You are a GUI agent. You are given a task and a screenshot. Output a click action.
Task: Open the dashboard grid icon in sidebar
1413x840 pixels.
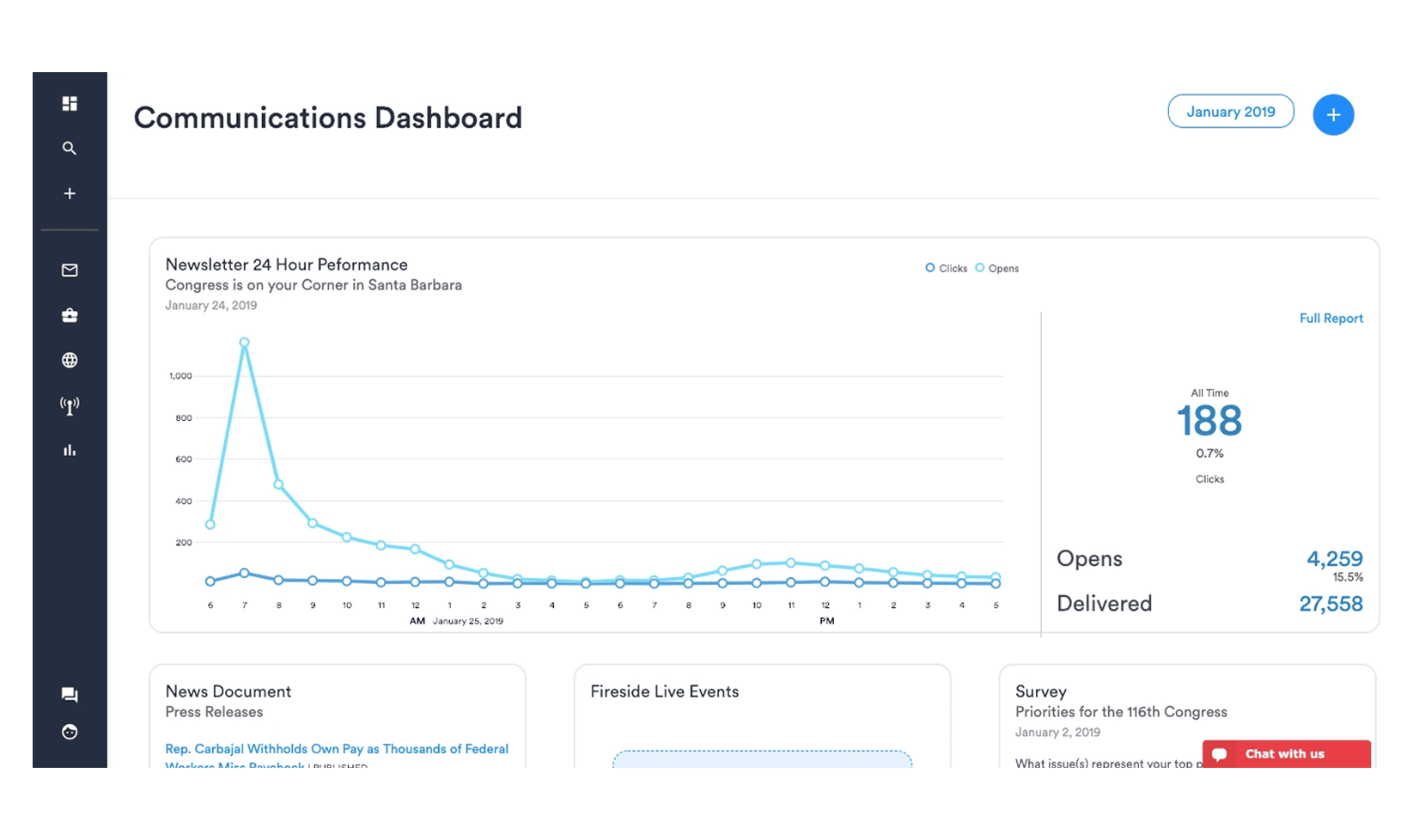coord(70,104)
